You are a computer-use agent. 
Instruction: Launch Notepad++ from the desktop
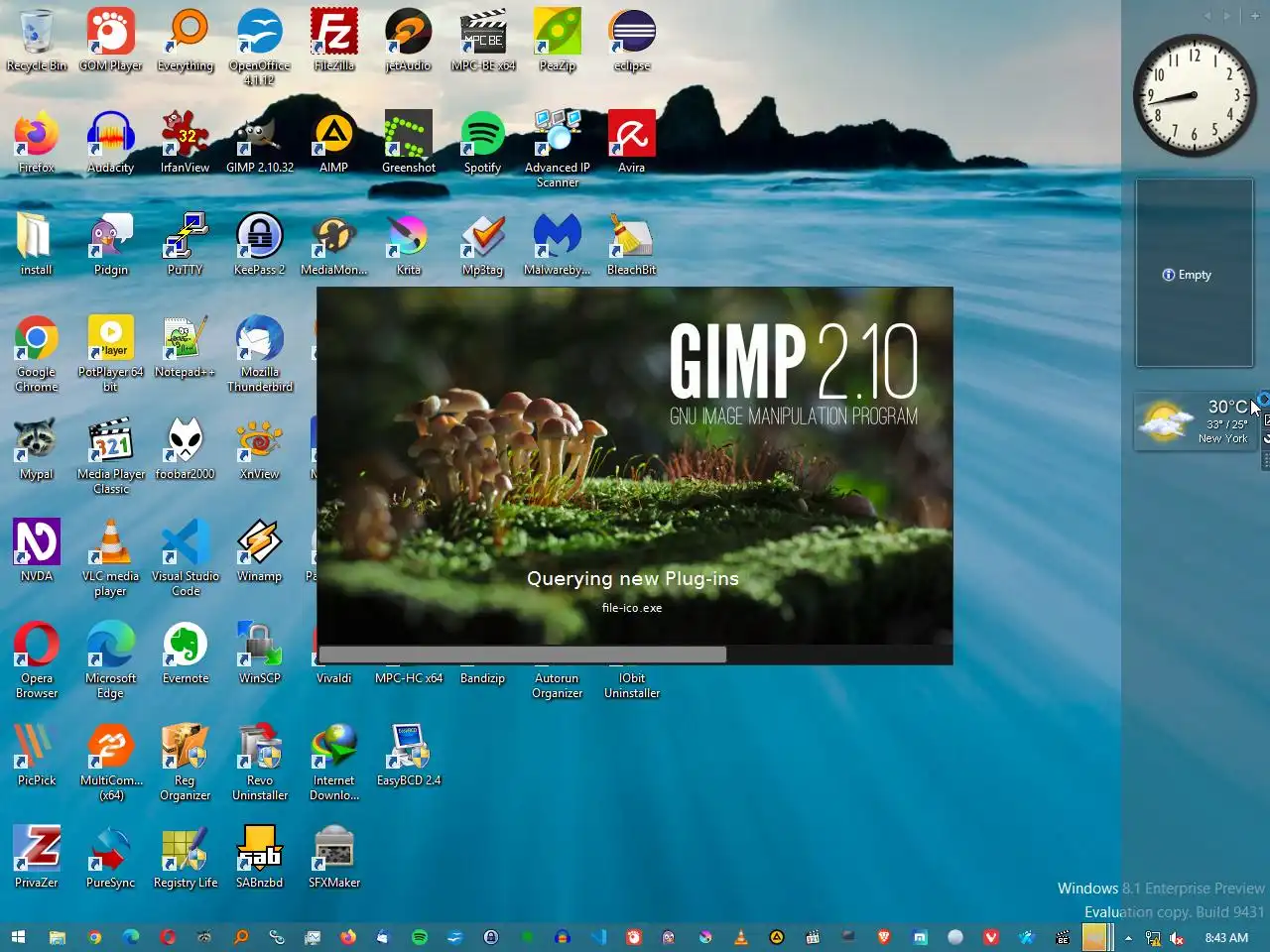[186, 347]
